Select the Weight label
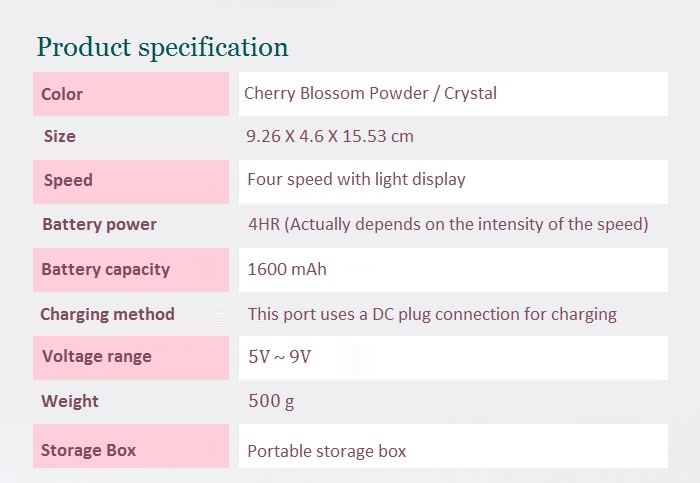 point(70,401)
